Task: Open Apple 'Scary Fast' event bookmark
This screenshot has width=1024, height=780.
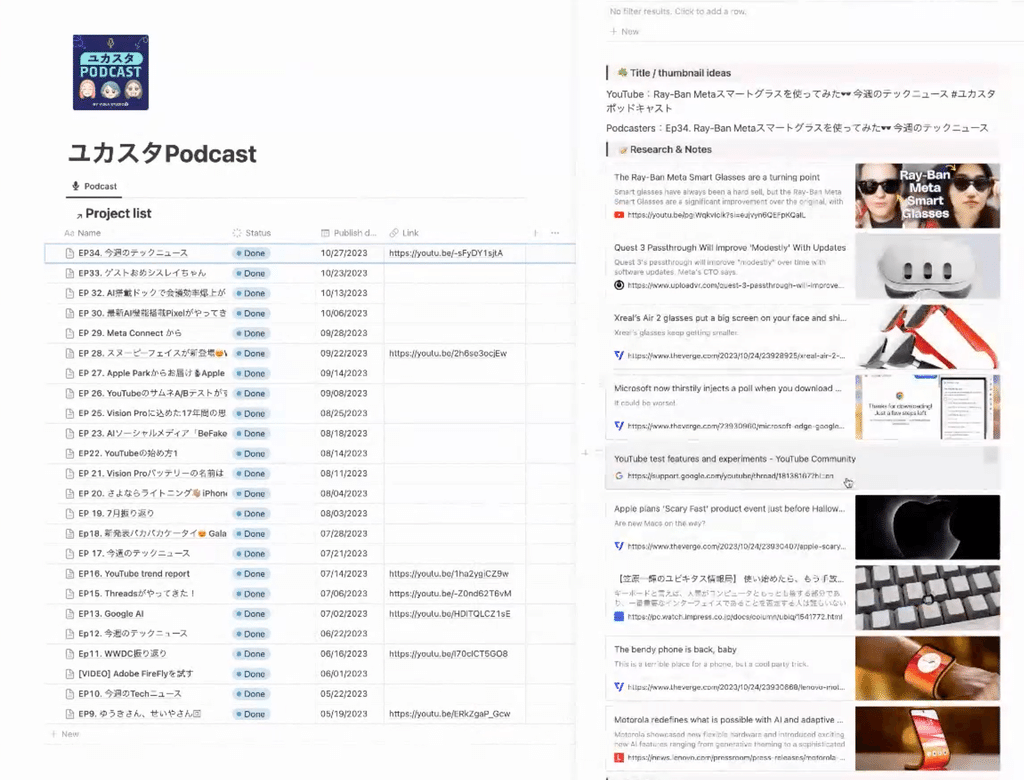Action: (729, 527)
